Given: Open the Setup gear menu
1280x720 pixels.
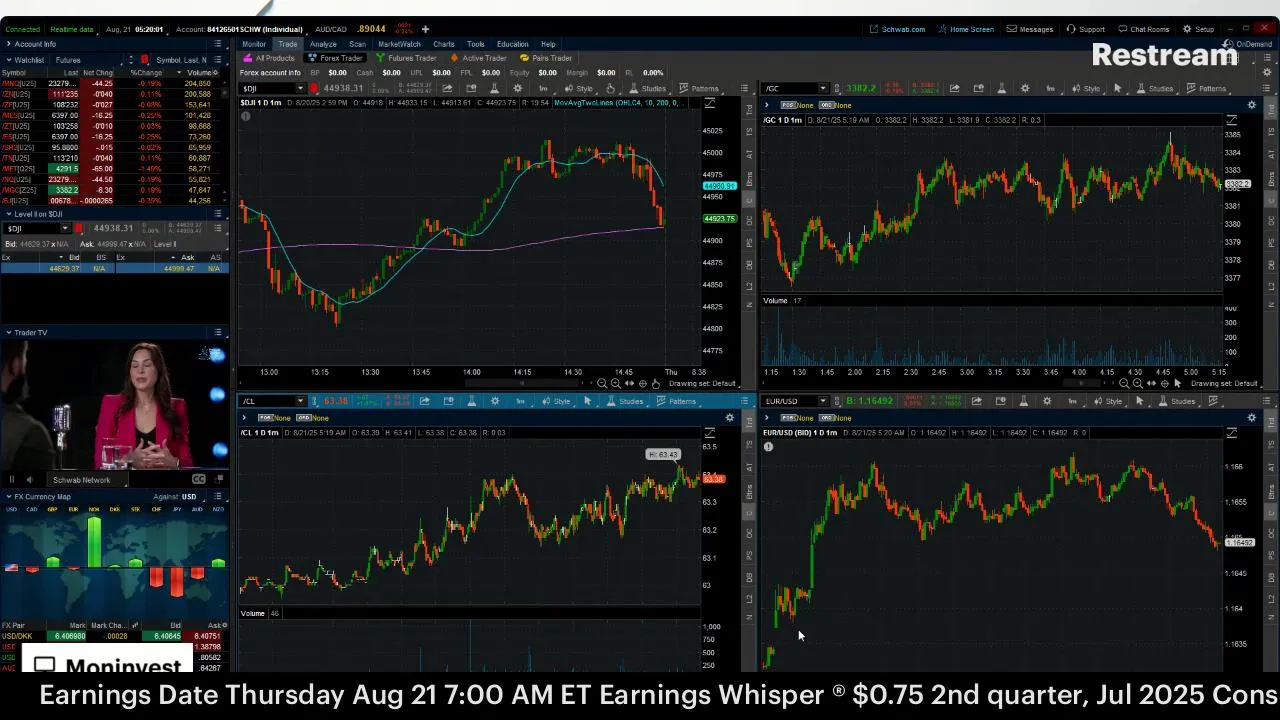Looking at the screenshot, I should tap(1199, 29).
